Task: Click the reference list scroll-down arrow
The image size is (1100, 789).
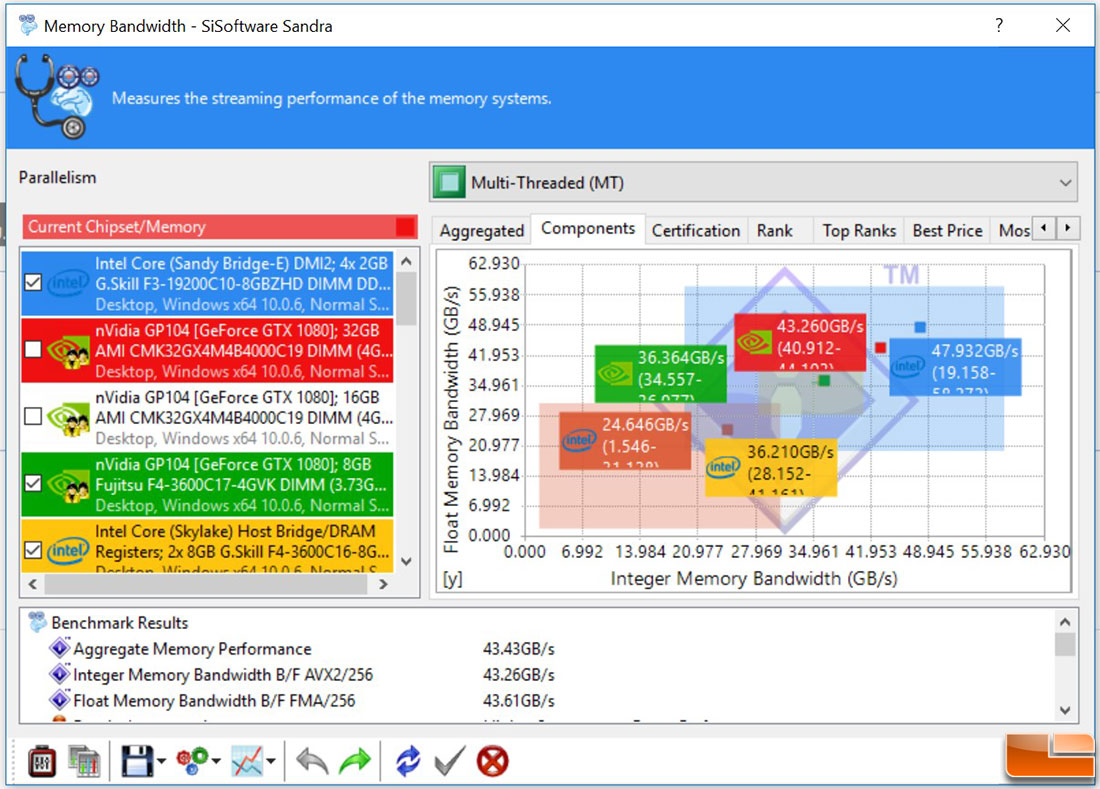Action: click(406, 561)
